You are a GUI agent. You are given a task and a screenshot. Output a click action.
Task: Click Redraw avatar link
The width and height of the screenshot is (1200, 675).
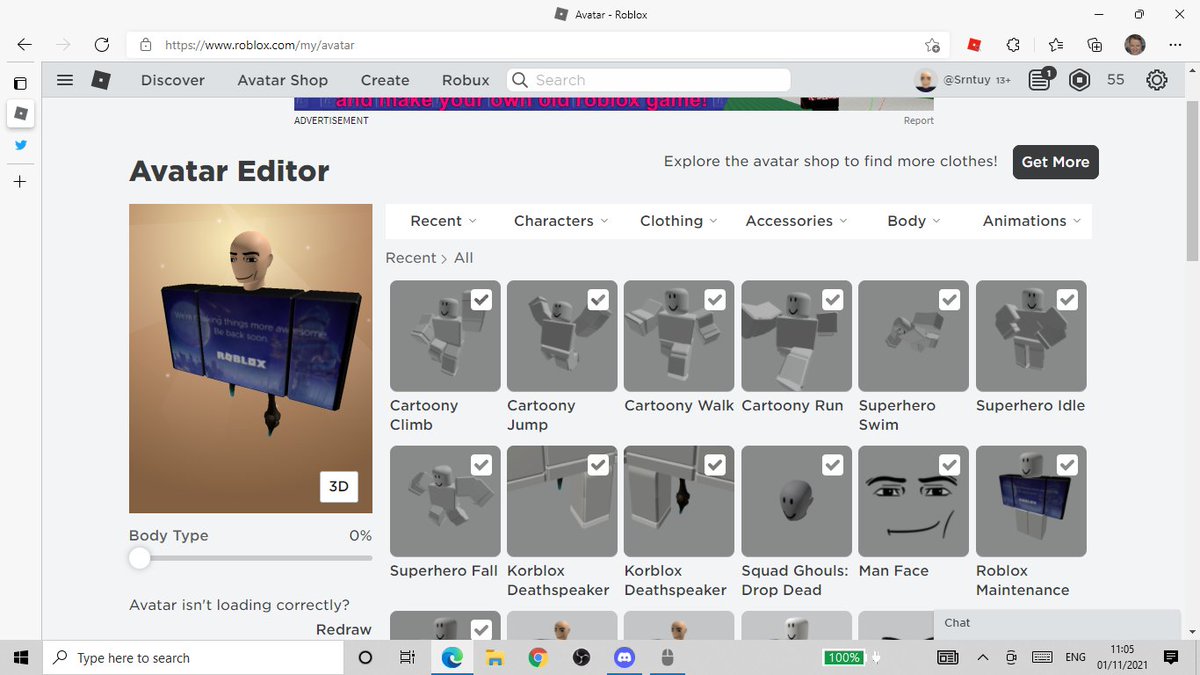click(344, 629)
